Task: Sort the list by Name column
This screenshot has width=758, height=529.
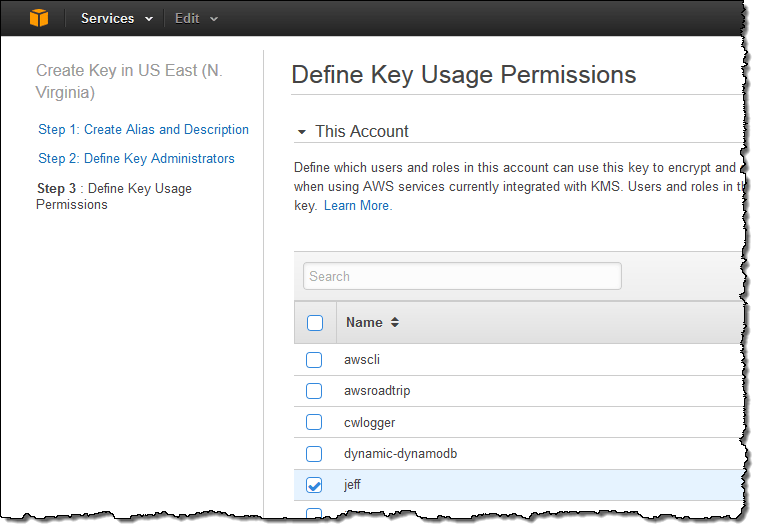Action: point(372,322)
